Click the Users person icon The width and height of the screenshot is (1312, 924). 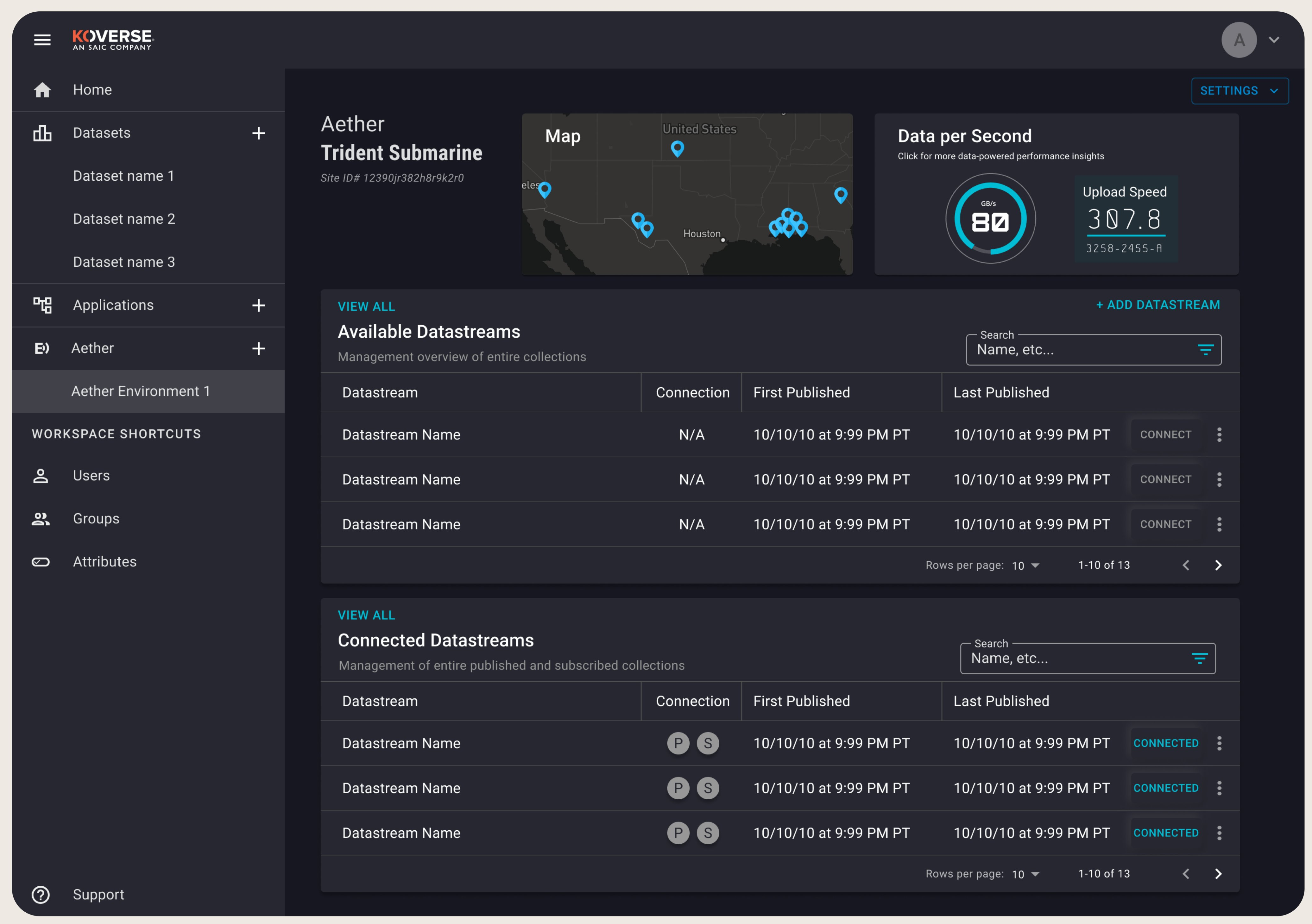(41, 476)
